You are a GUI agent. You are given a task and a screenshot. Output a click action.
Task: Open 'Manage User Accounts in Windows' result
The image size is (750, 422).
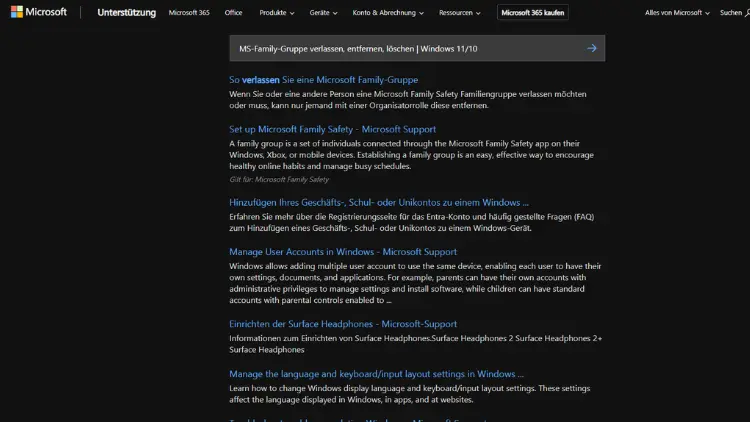(x=343, y=251)
